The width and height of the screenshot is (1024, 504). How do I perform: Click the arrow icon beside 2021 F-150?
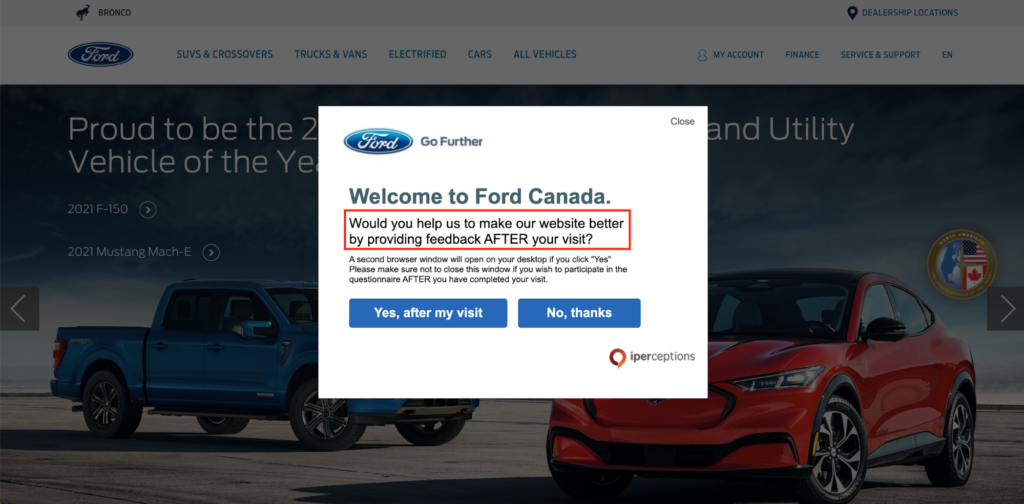(x=148, y=209)
